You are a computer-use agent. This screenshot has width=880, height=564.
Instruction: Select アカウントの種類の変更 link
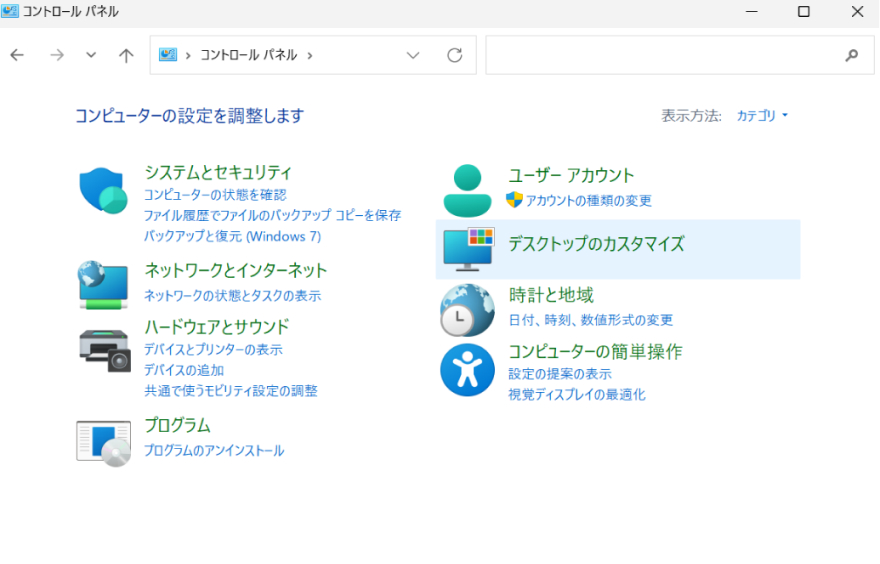[589, 201]
